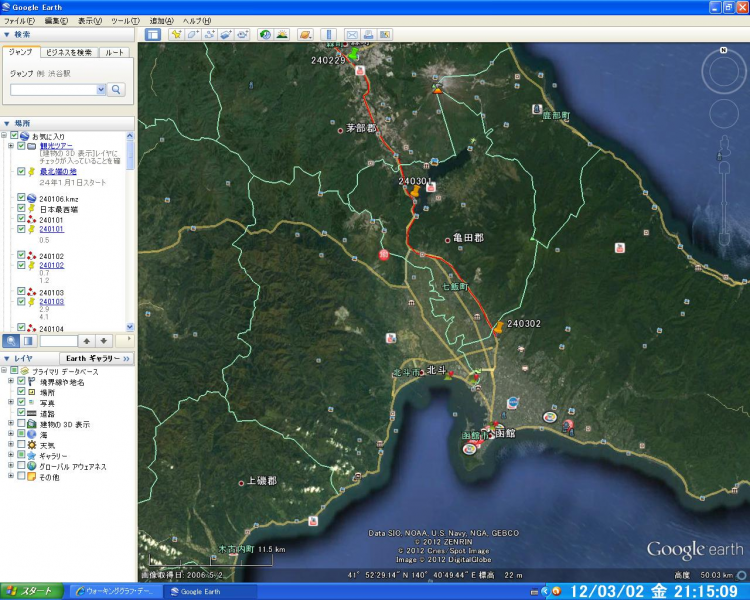Uncheck お気に入り folder checkbox
The height and width of the screenshot is (600, 750).
click(x=14, y=136)
